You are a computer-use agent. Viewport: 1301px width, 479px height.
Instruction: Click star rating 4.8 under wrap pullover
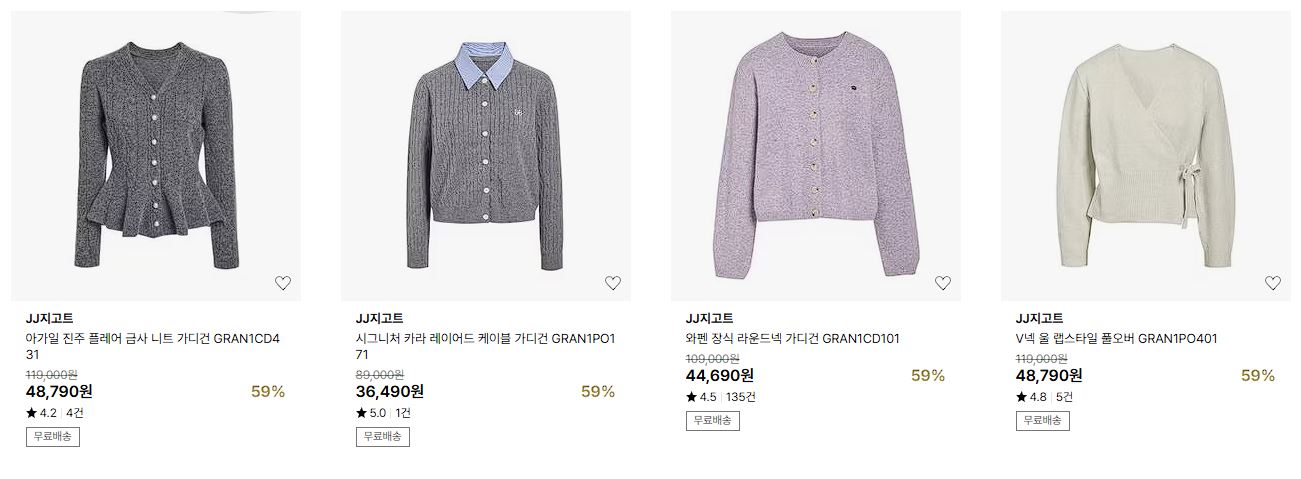[1031, 396]
